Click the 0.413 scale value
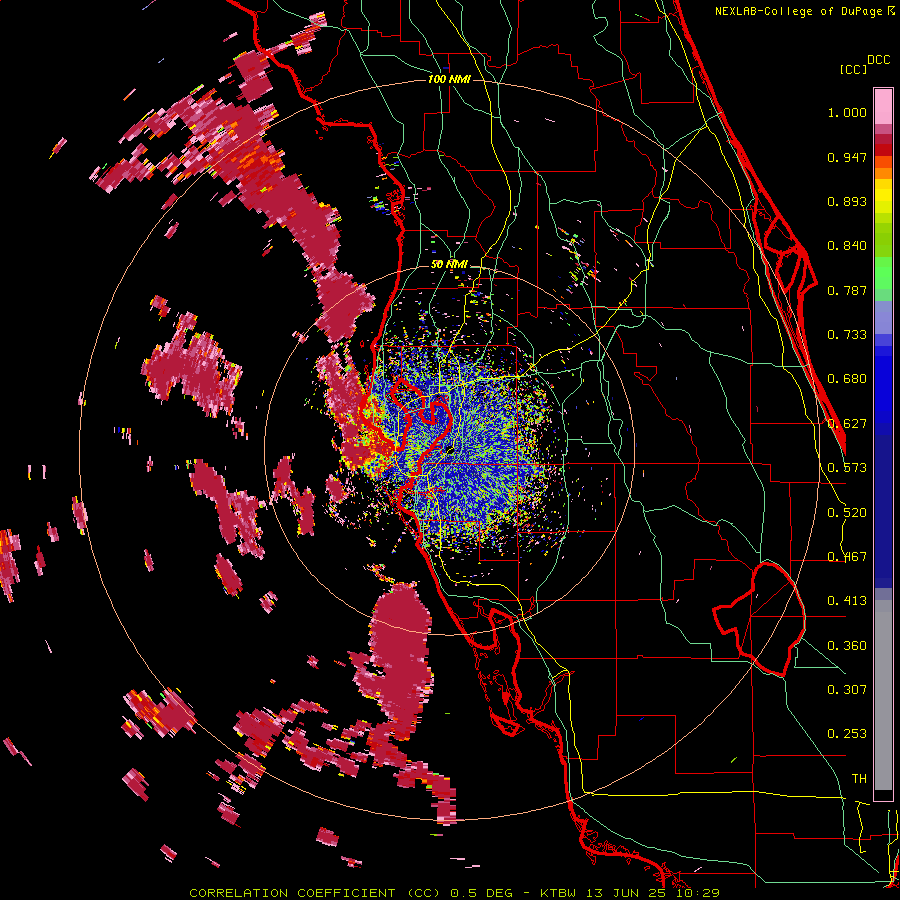The image size is (900, 900). pos(847,601)
